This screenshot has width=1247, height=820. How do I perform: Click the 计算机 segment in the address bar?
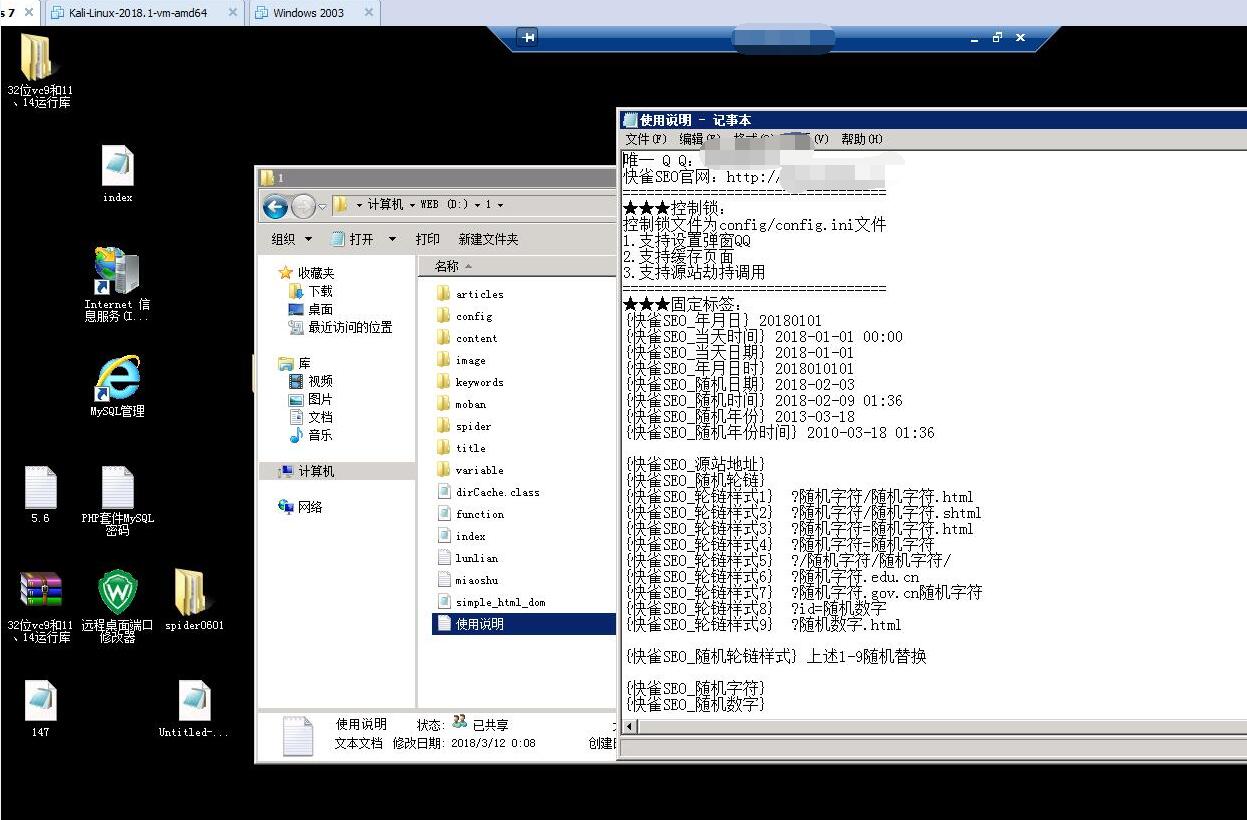point(384,205)
